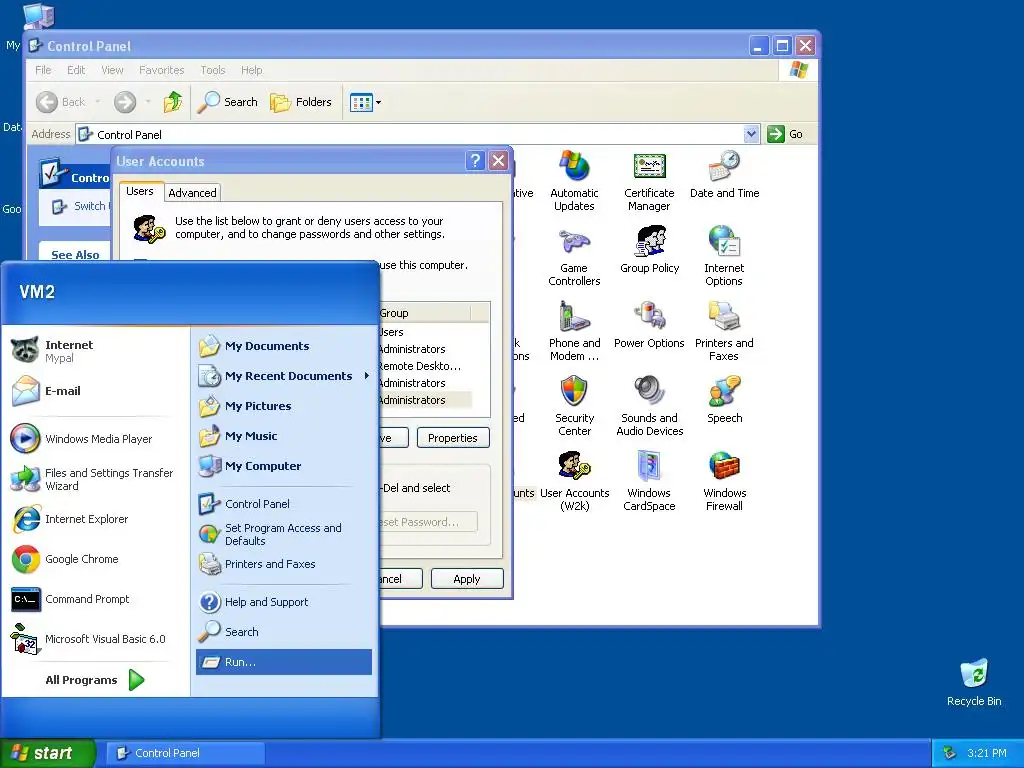This screenshot has height=768, width=1024.
Task: Click the Up folder toolbar icon
Action: click(x=172, y=102)
